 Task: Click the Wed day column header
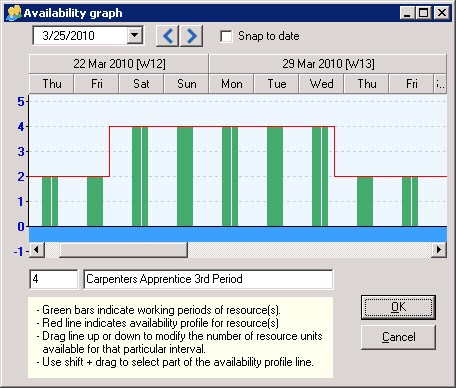coord(322,84)
